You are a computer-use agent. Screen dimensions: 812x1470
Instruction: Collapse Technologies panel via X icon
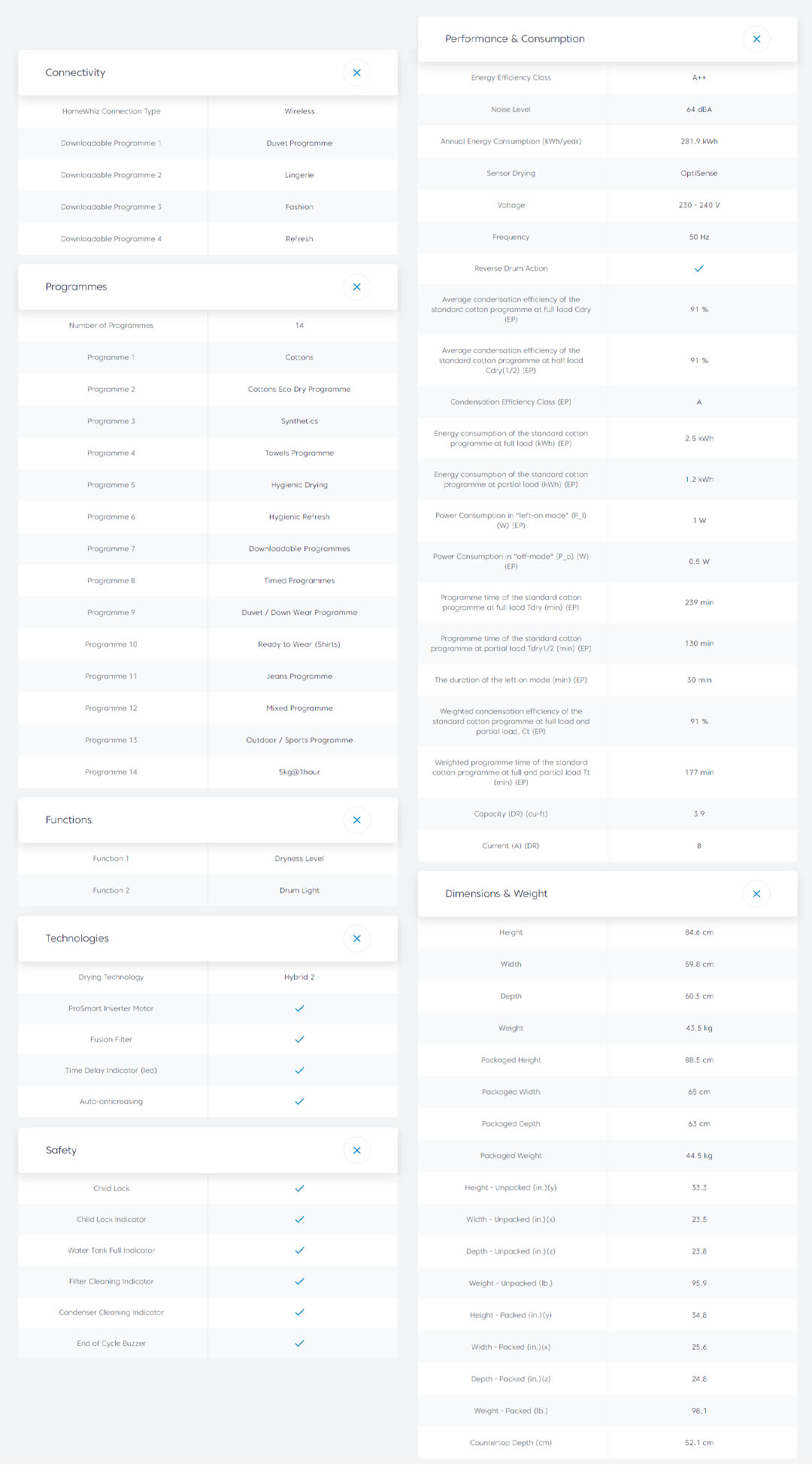[x=356, y=938]
